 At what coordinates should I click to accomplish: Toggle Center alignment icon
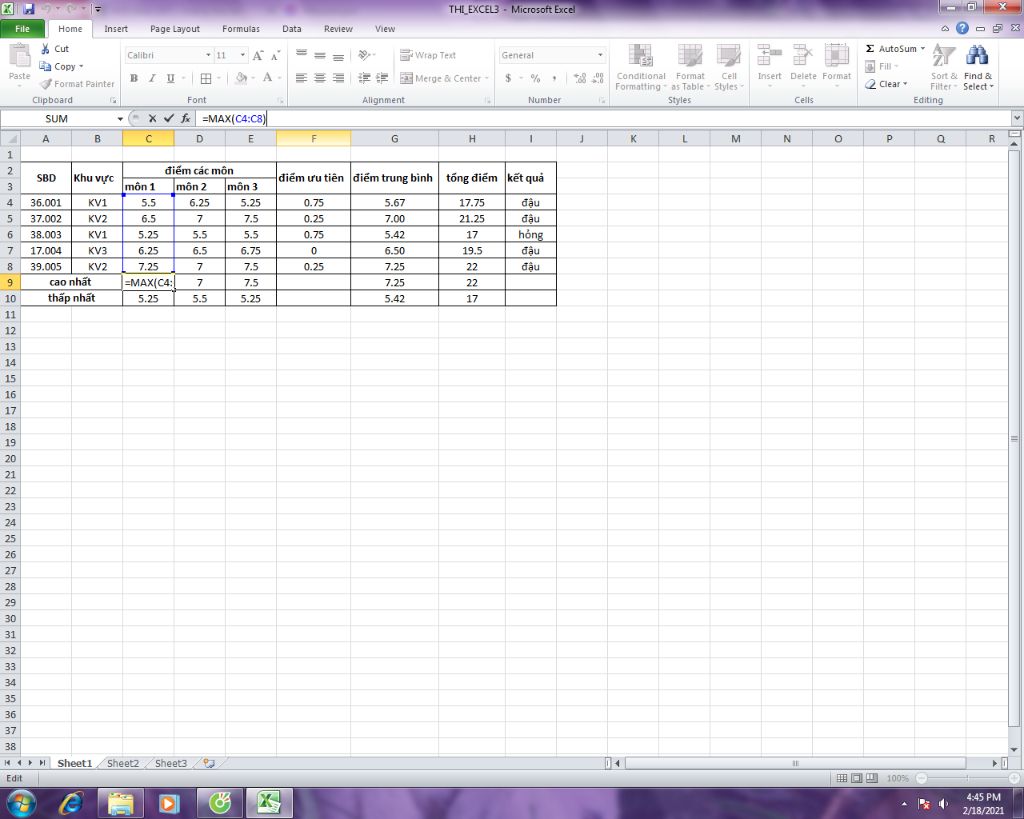pos(319,78)
